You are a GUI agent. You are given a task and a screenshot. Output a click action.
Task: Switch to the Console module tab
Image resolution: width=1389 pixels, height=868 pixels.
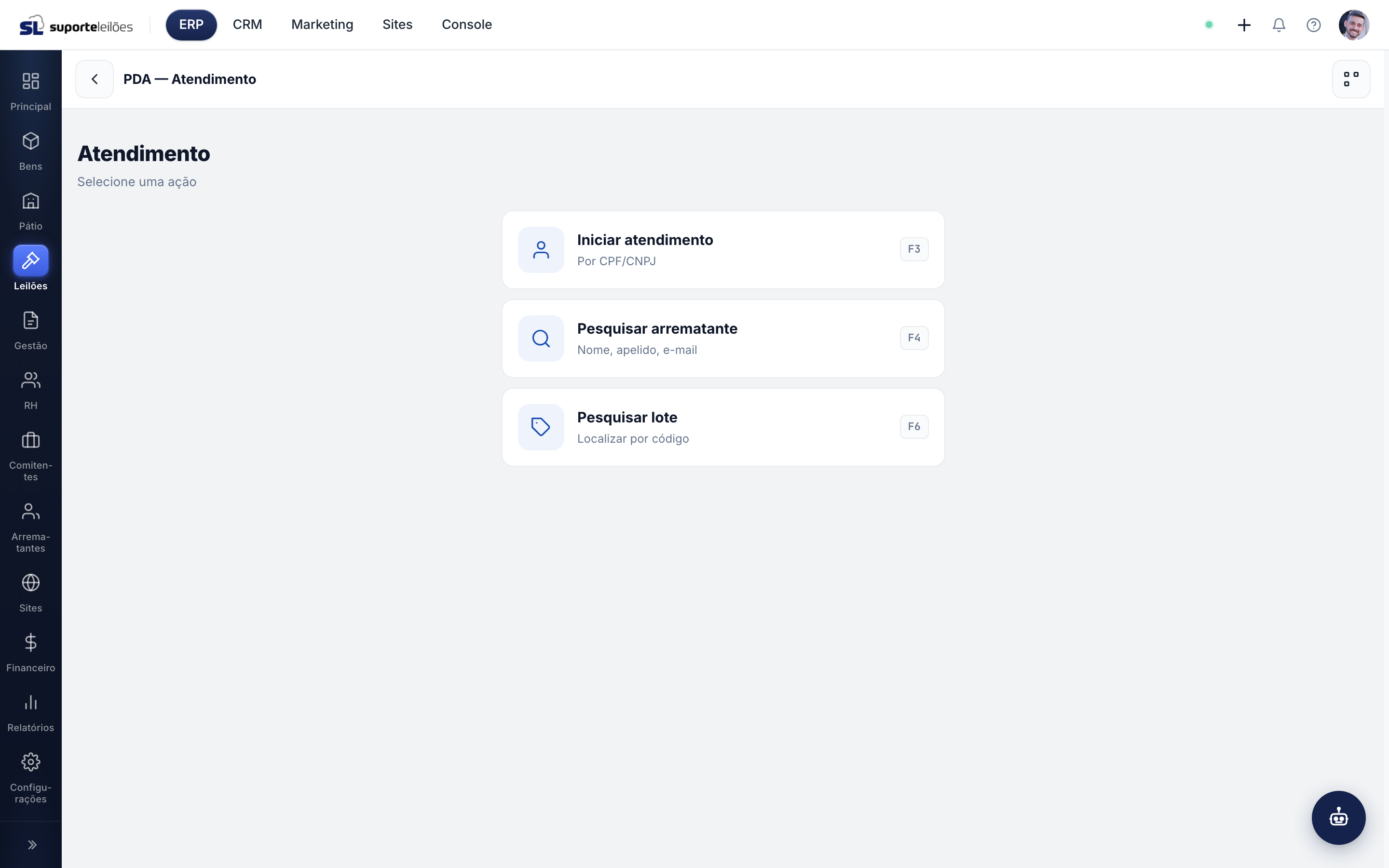pos(467,25)
